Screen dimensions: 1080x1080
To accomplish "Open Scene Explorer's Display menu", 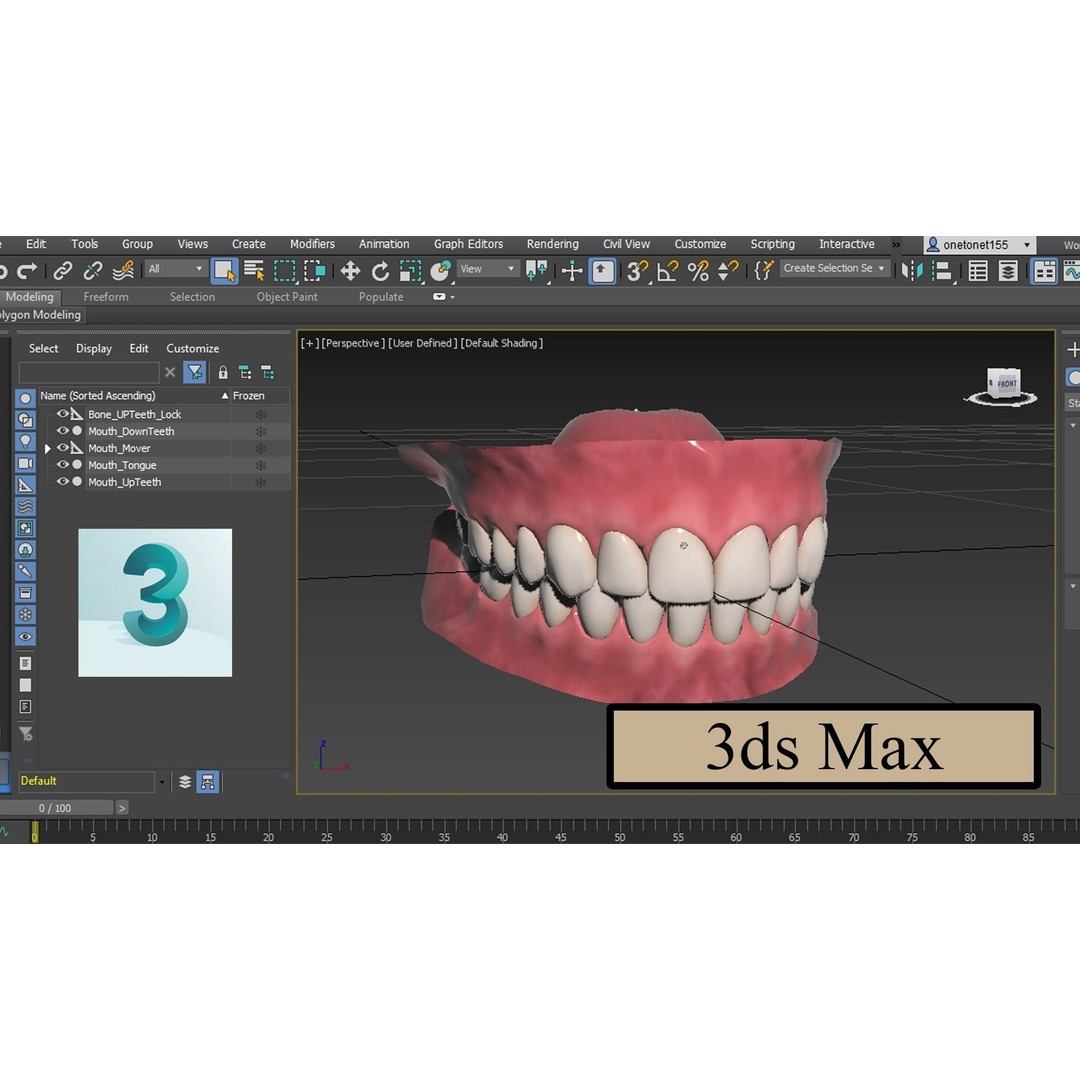I will pos(94,349).
